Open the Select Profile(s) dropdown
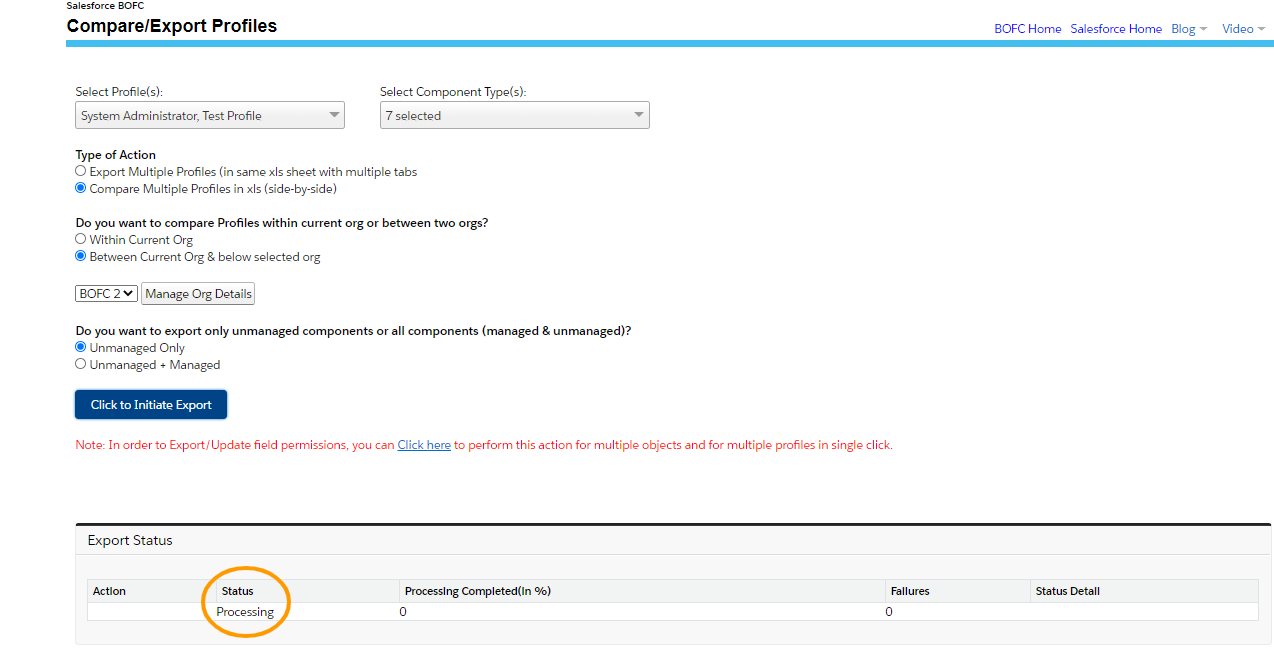 pyautogui.click(x=210, y=116)
